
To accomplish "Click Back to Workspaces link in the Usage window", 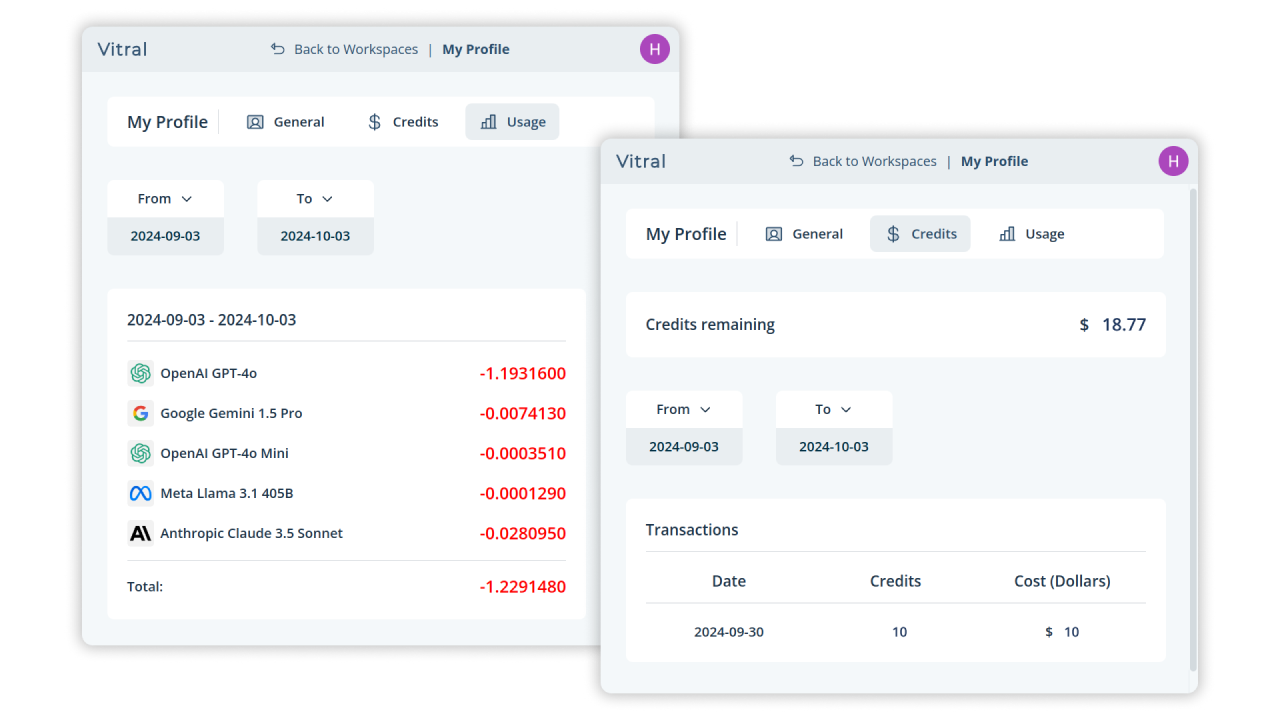I will 355,49.
